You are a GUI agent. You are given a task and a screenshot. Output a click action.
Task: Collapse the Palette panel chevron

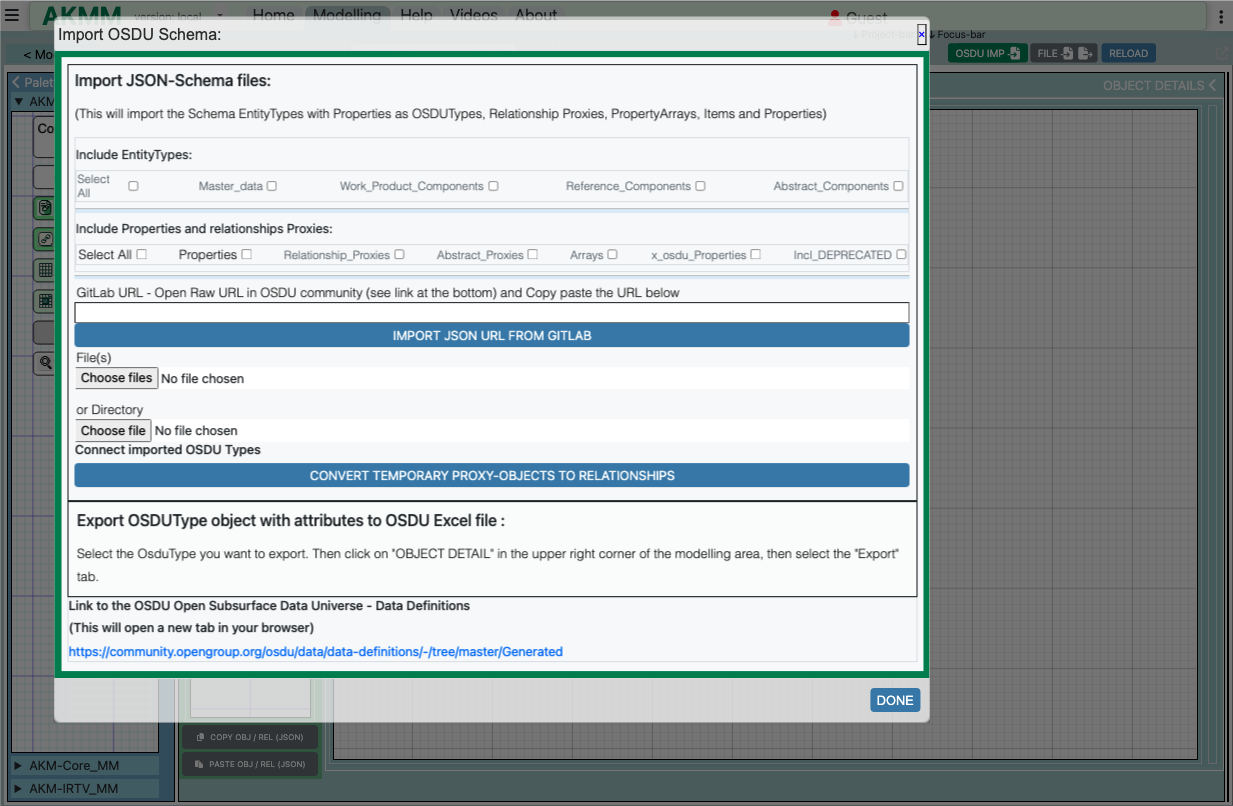16,83
